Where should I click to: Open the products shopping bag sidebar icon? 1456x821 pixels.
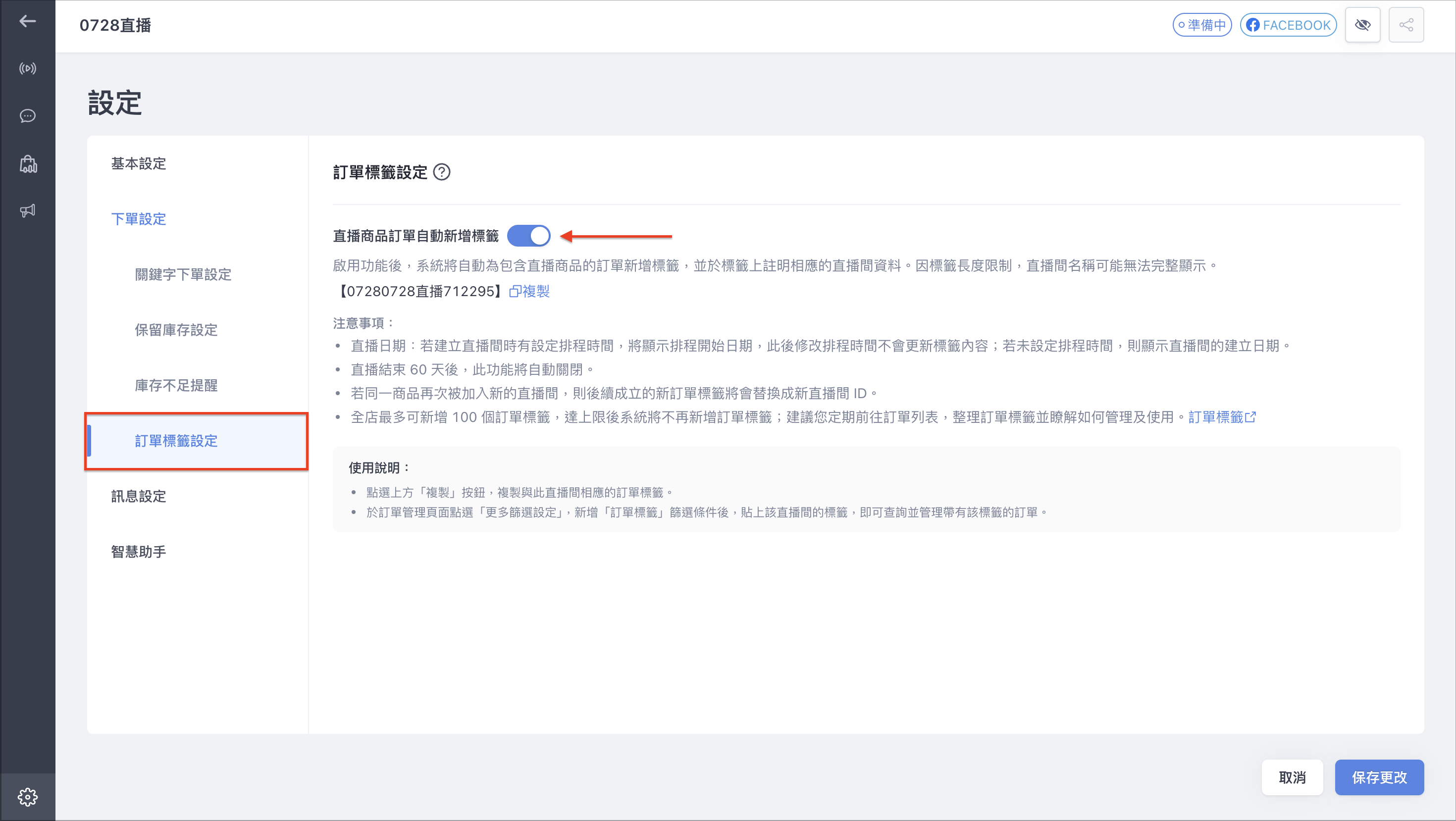27,164
